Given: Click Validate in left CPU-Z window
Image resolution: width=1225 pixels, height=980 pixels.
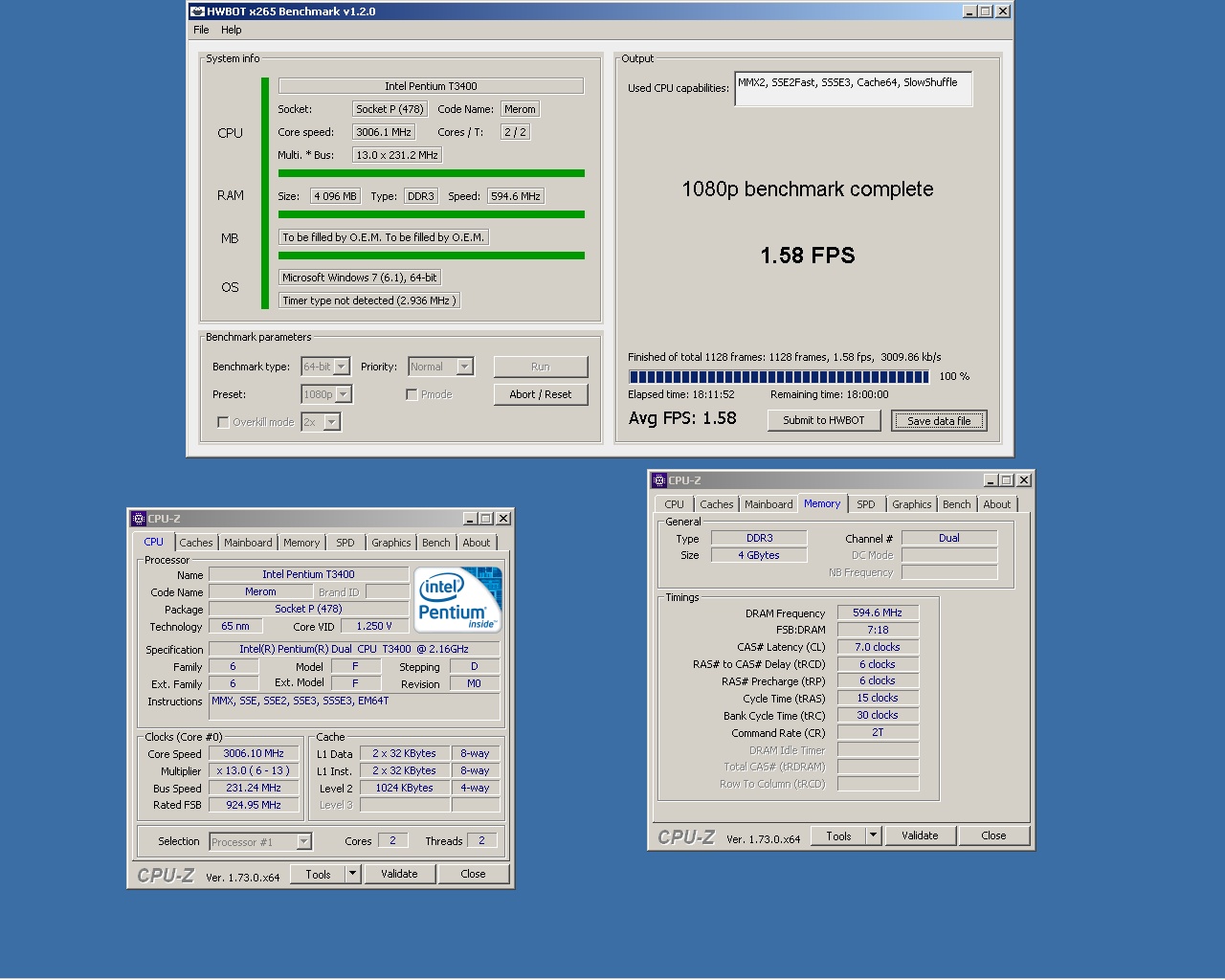Looking at the screenshot, I should point(399,874).
